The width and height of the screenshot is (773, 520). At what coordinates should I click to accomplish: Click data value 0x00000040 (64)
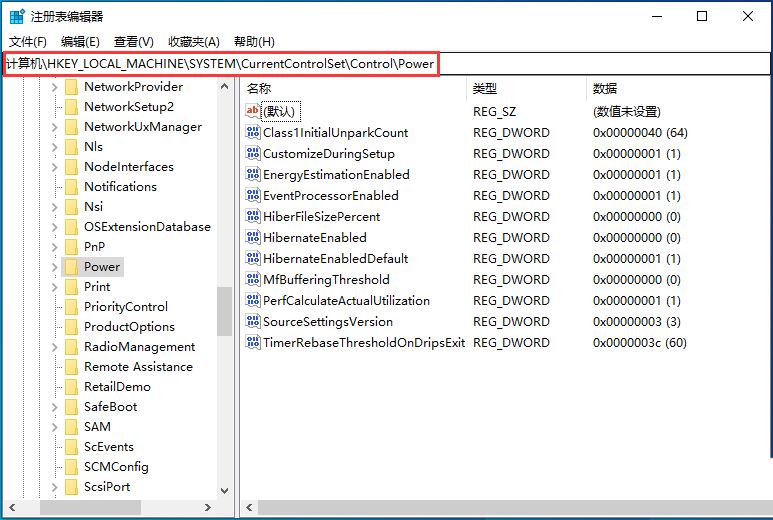coord(640,133)
